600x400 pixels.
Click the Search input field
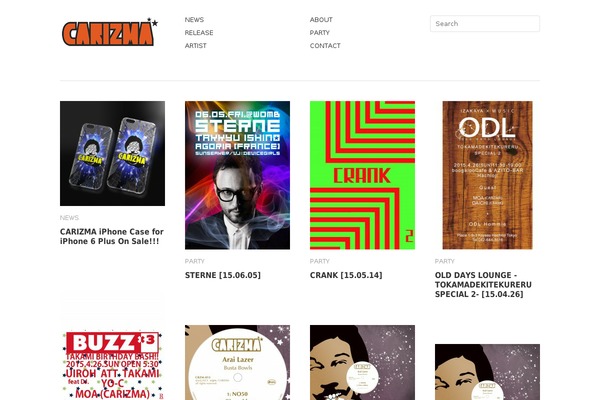tap(485, 24)
